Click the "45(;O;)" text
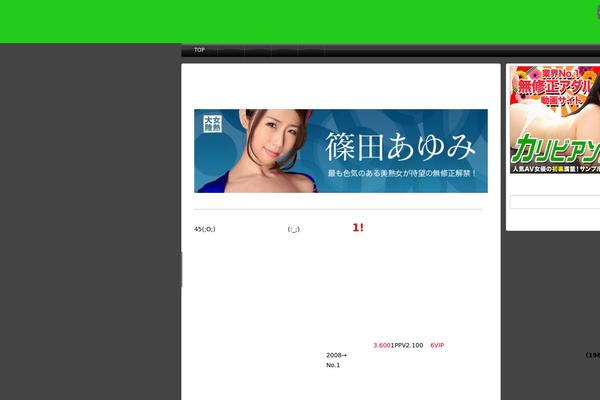The height and width of the screenshot is (400, 600). point(205,229)
